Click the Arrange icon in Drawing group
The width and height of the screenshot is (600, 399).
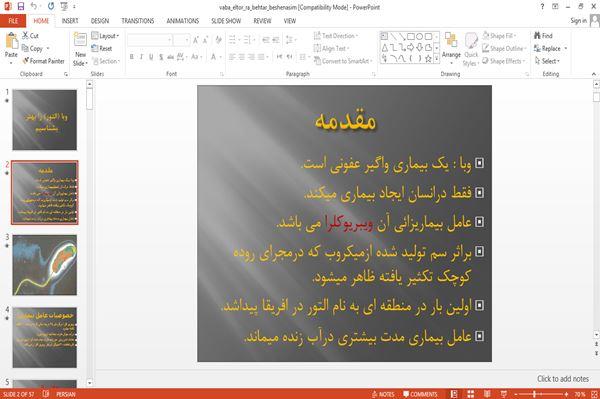(x=451, y=41)
